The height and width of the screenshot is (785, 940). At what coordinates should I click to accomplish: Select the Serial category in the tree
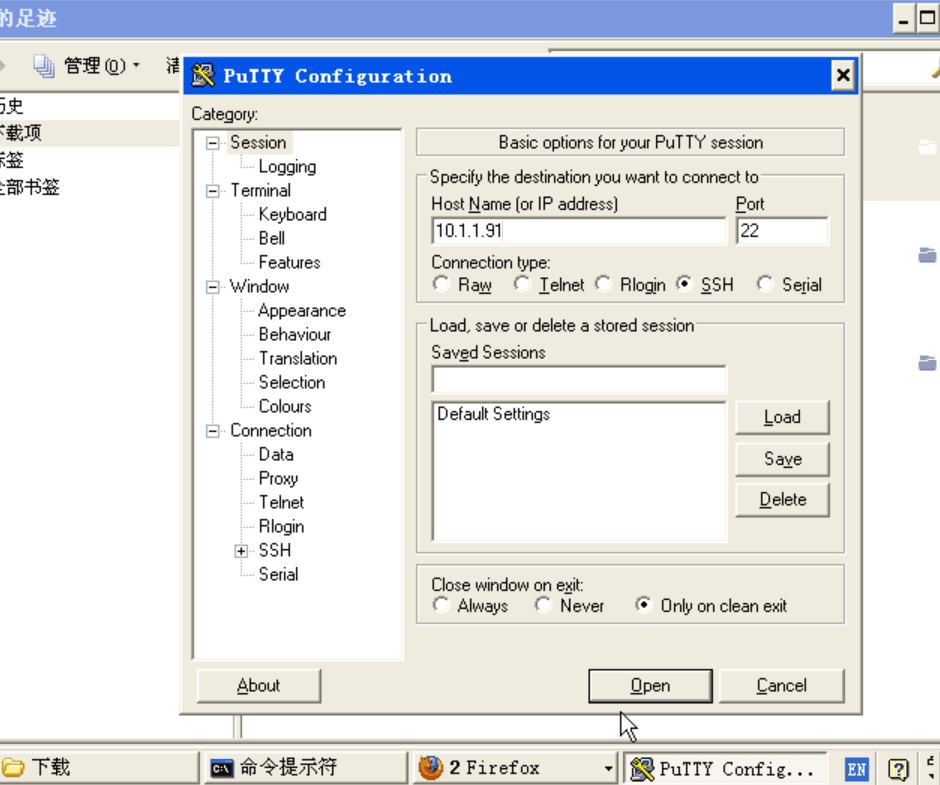[278, 575]
